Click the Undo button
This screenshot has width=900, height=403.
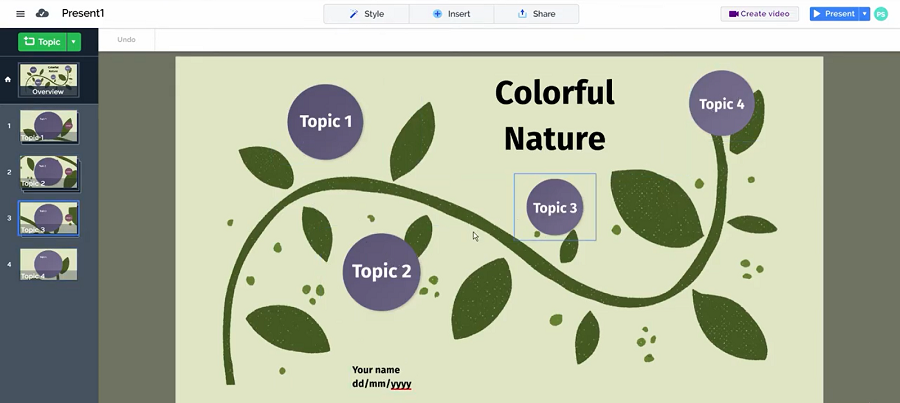click(126, 40)
